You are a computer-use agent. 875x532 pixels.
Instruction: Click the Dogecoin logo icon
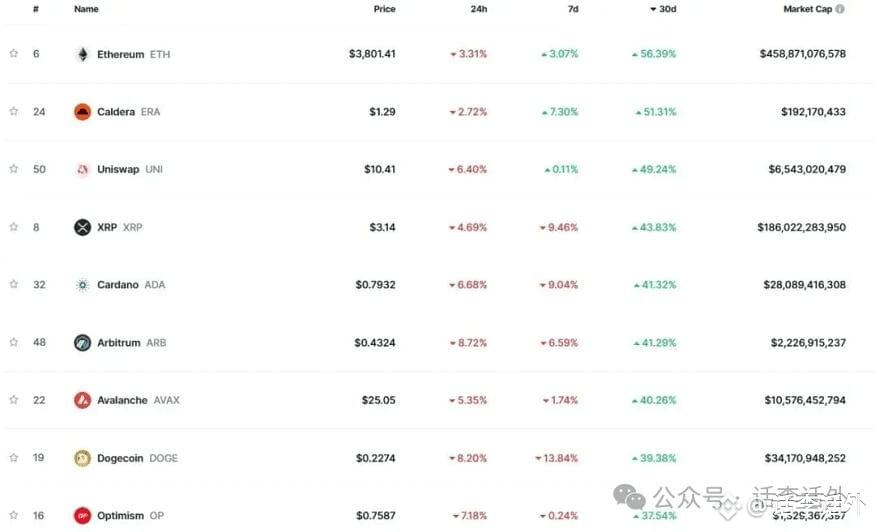(x=83, y=458)
